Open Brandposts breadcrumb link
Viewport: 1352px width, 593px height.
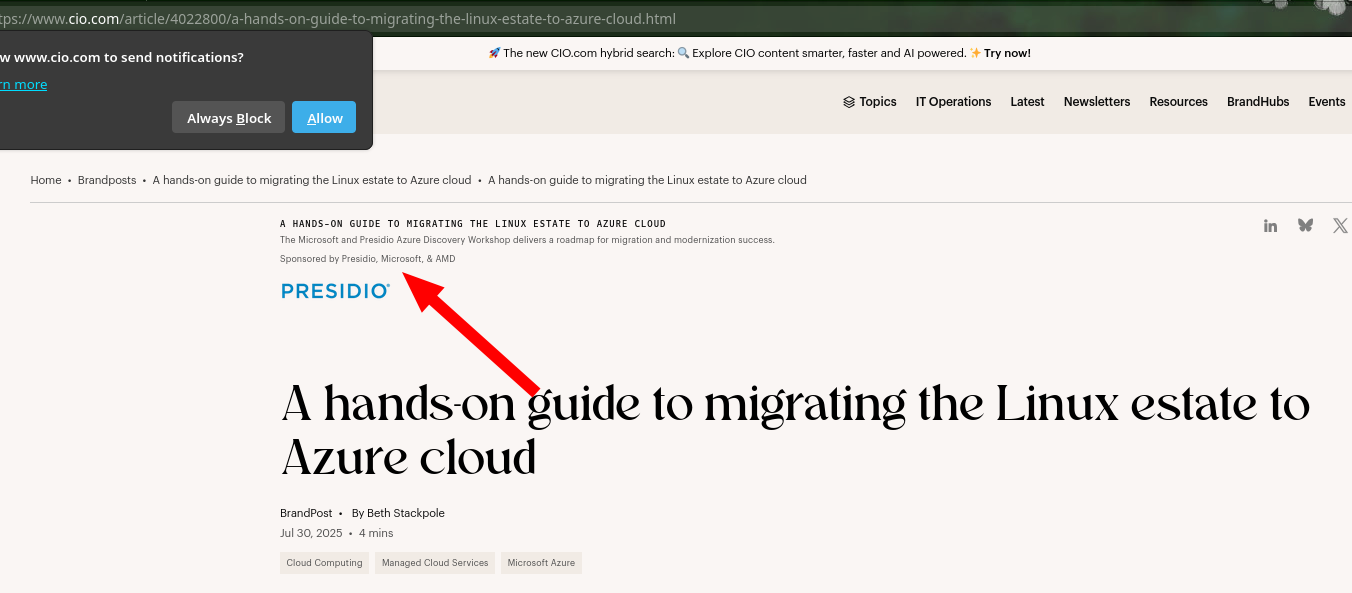point(107,180)
